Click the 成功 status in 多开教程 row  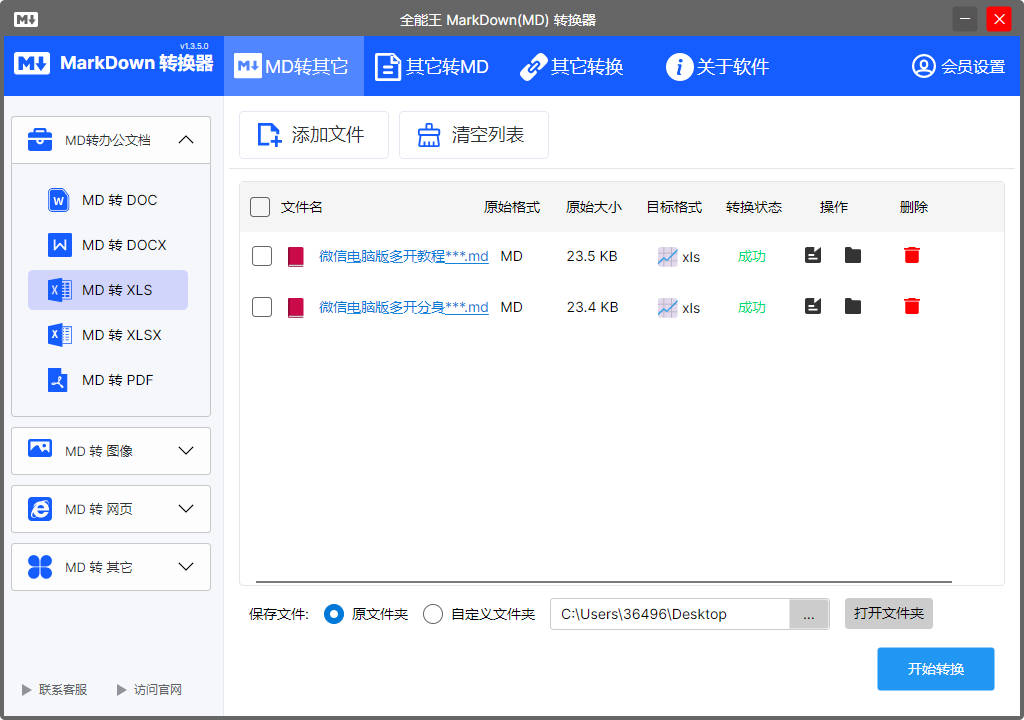[x=752, y=256]
